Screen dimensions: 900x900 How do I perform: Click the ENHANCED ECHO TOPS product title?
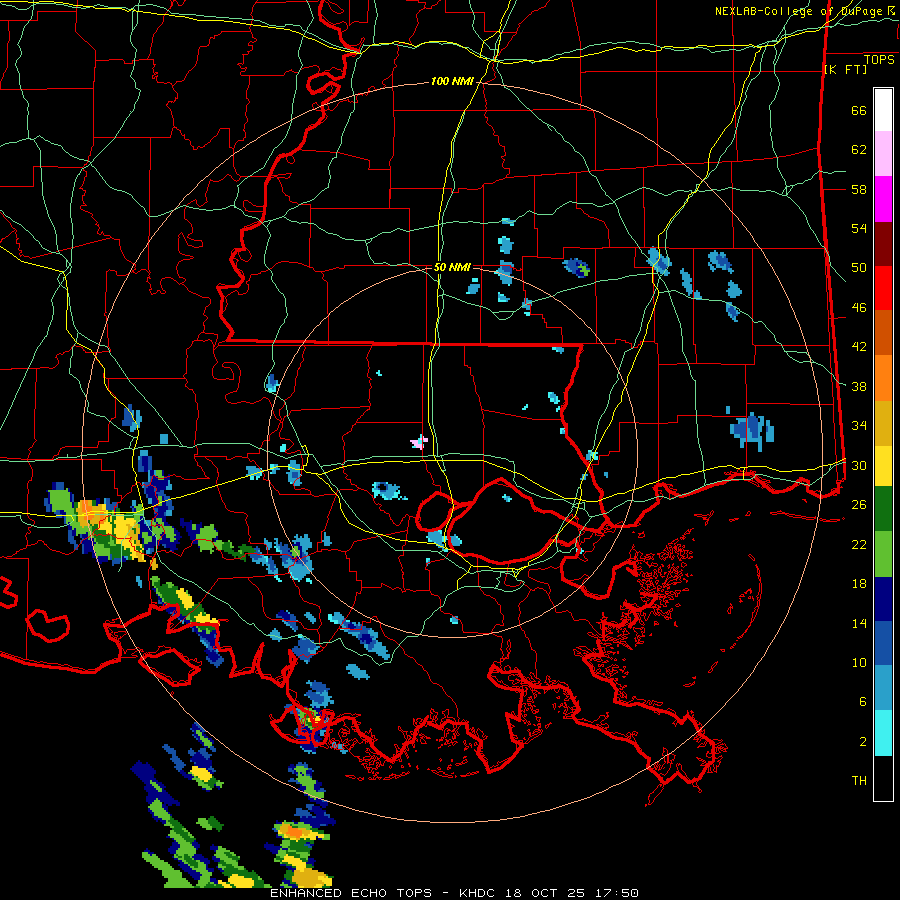(x=351, y=893)
